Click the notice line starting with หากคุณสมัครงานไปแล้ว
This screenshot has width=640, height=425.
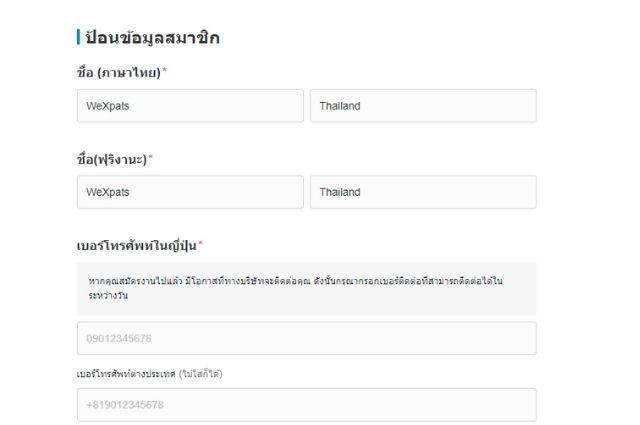tap(295, 281)
